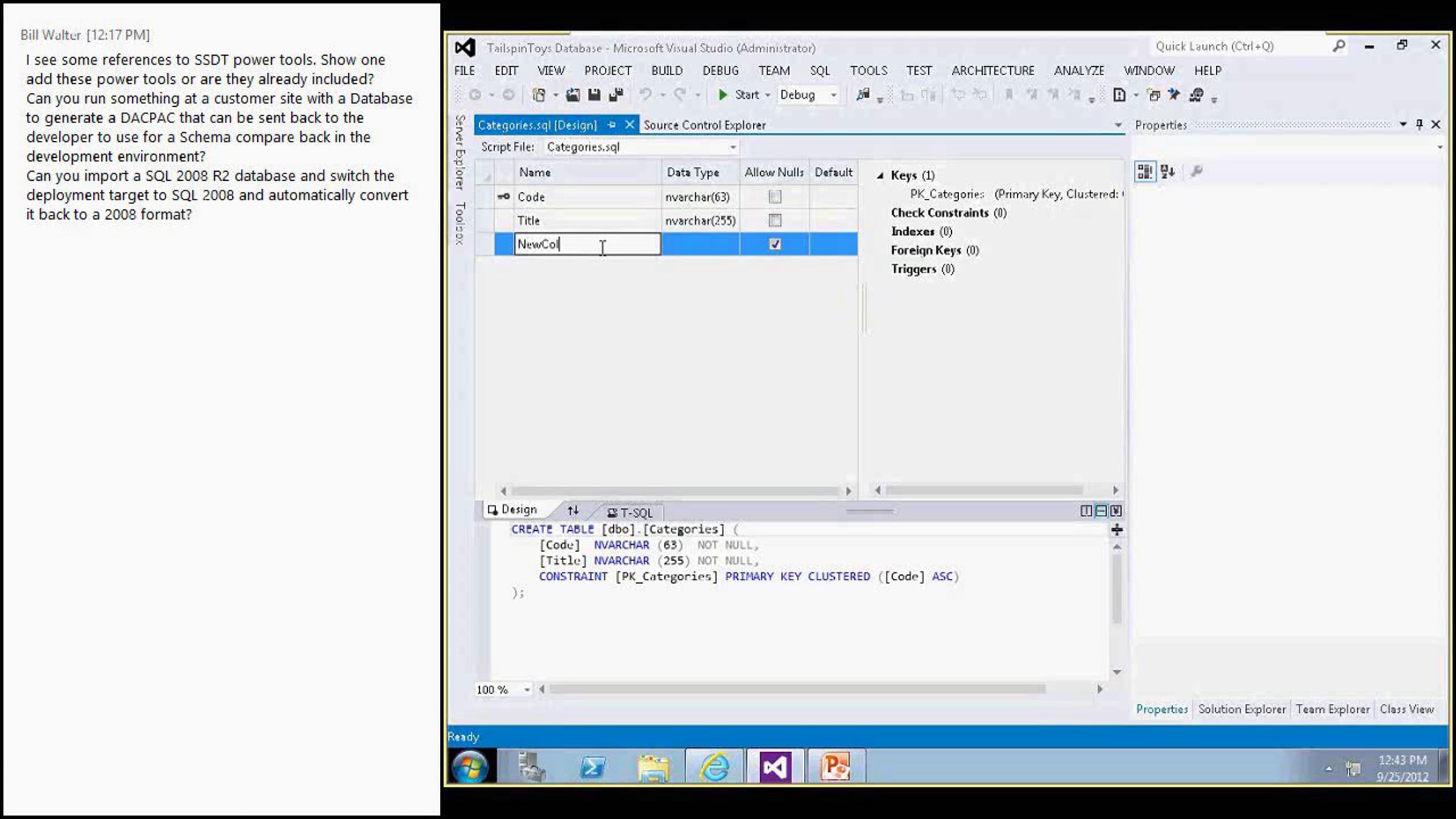Click the Categorized view icon in Properties
This screenshot has height=819, width=1456.
[1145, 172]
